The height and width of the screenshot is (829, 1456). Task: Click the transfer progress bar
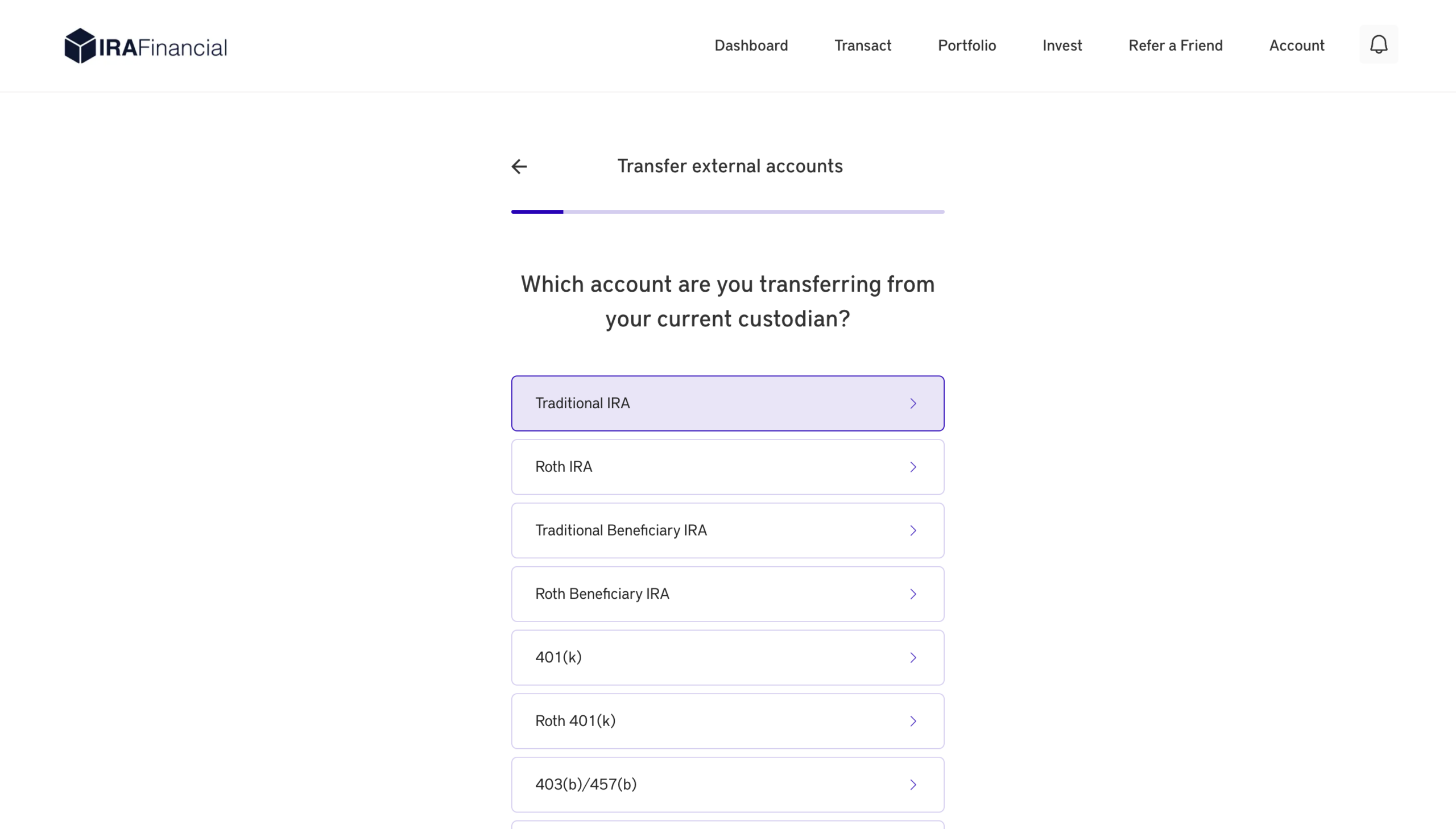coord(727,212)
